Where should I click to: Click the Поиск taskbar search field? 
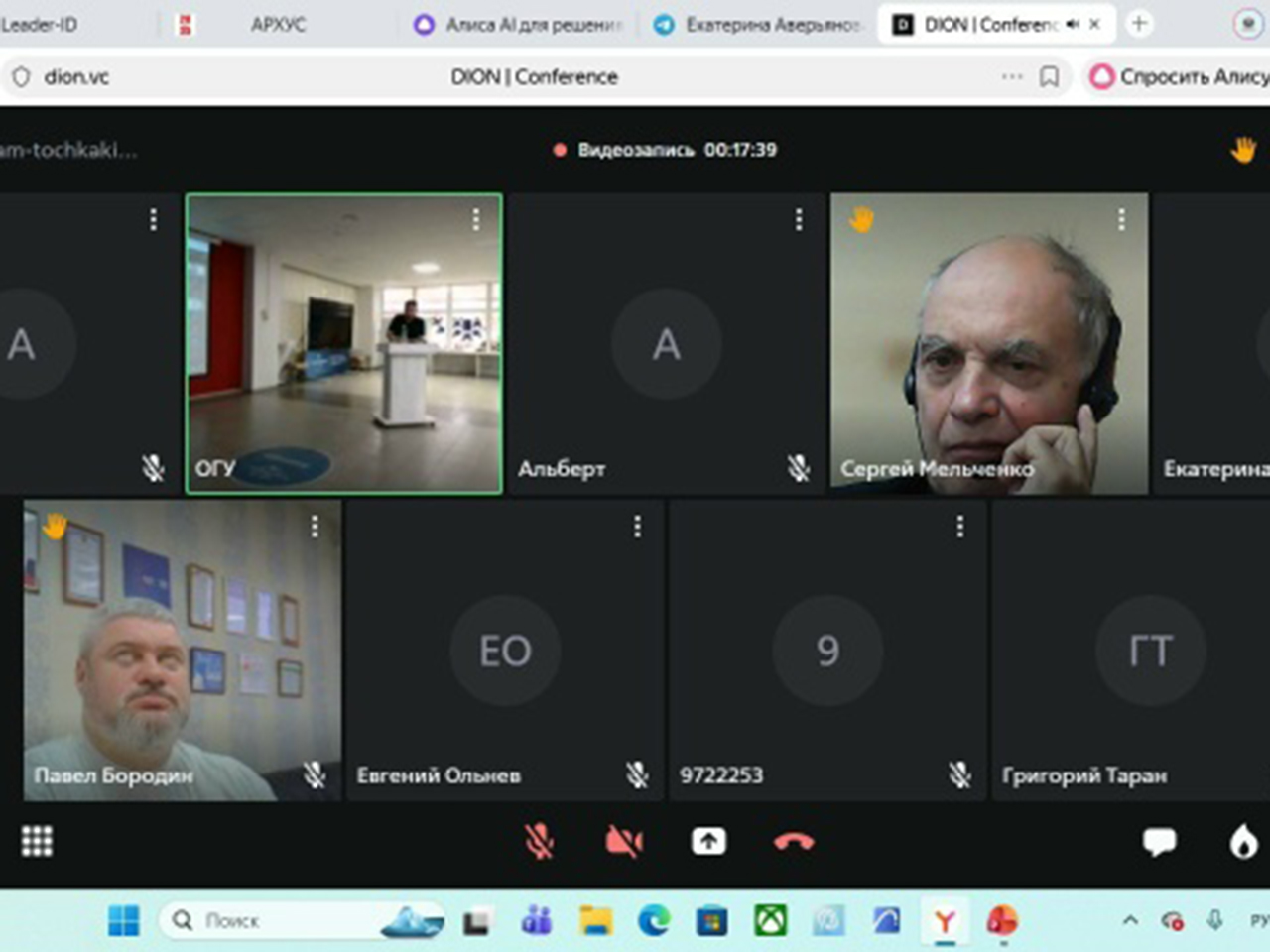tap(278, 921)
